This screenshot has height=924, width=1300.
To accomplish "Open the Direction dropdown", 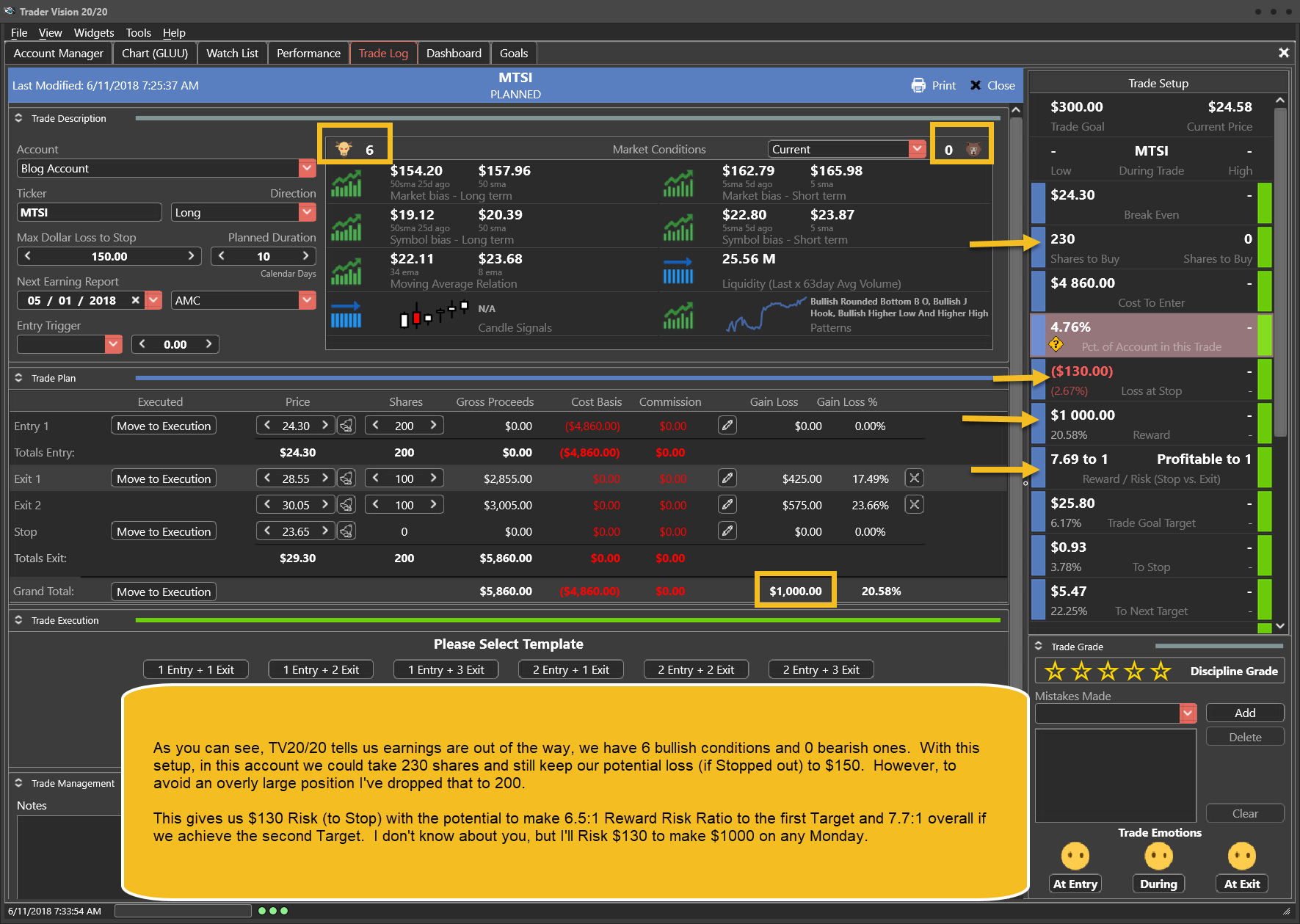I will (308, 212).
